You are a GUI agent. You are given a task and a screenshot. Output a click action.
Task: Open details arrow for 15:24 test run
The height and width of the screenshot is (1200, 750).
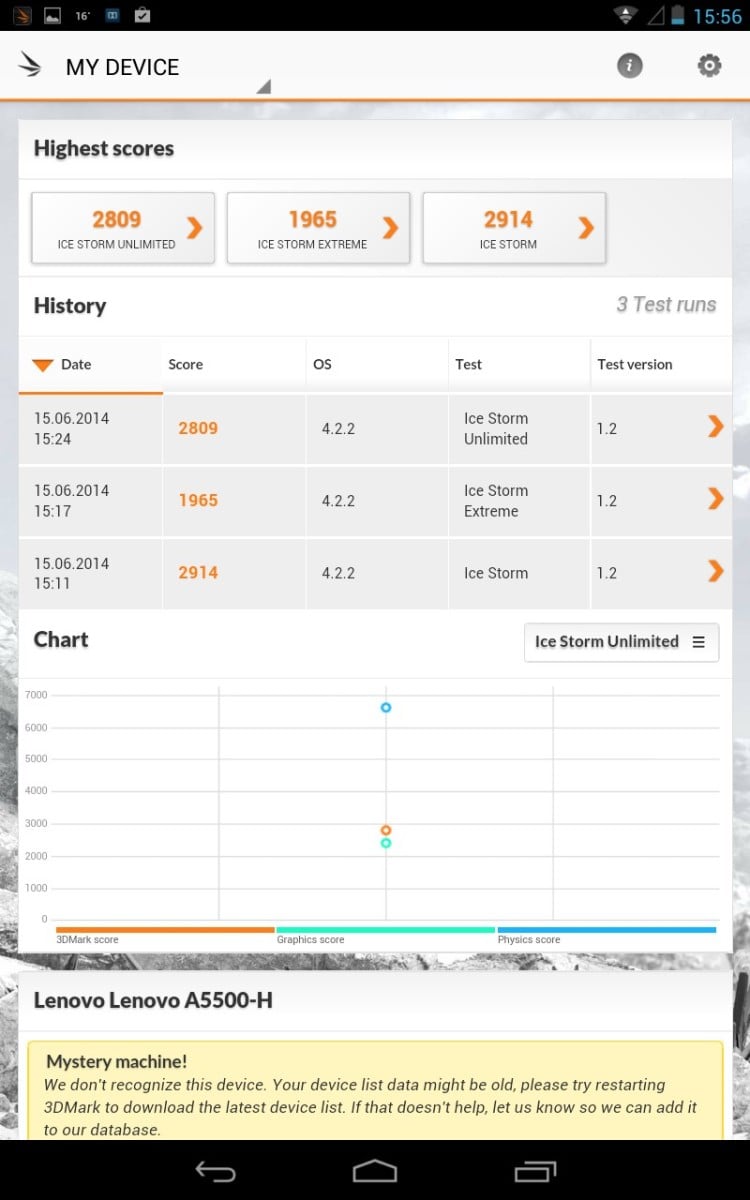pos(715,427)
